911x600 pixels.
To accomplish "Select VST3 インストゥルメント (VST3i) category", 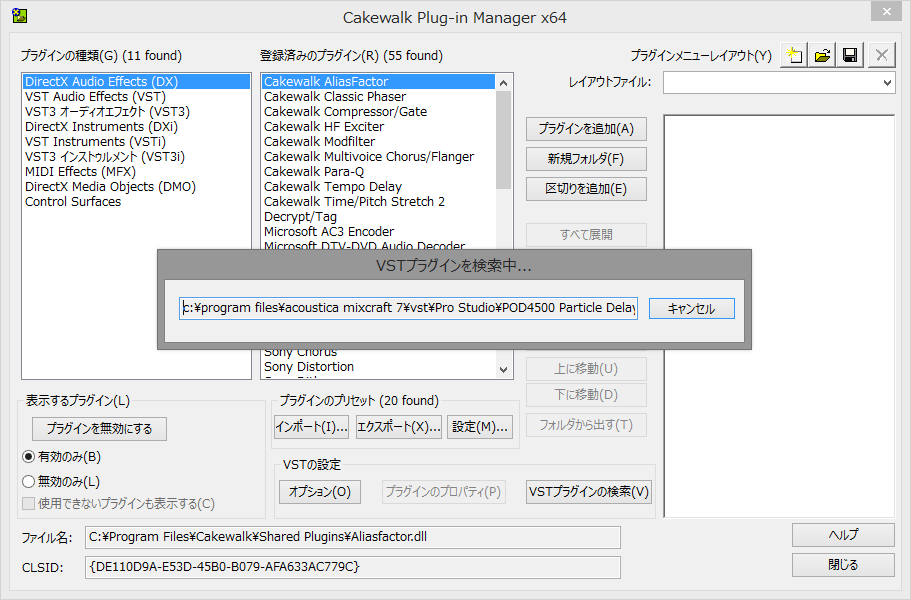I will (137, 157).
